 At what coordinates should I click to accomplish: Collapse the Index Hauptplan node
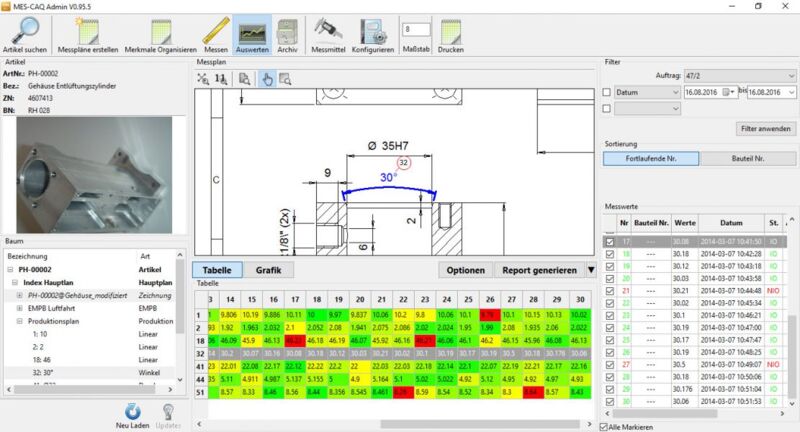click(15, 283)
